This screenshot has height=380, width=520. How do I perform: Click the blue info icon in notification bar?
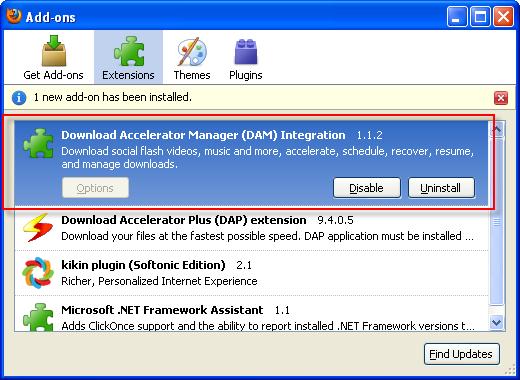coord(19,98)
